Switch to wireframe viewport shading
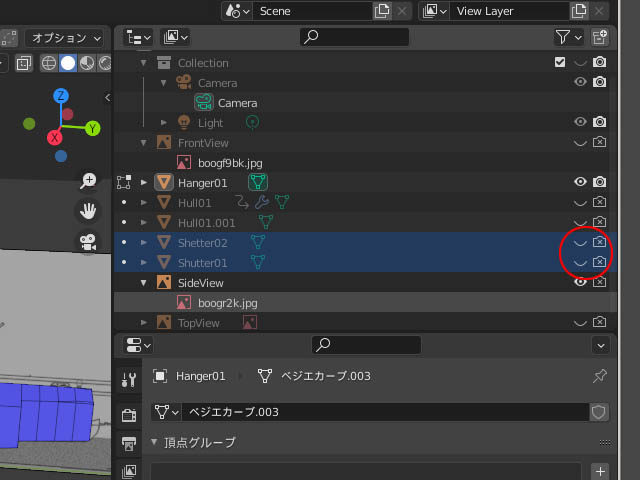This screenshot has width=640, height=480. tap(49, 63)
